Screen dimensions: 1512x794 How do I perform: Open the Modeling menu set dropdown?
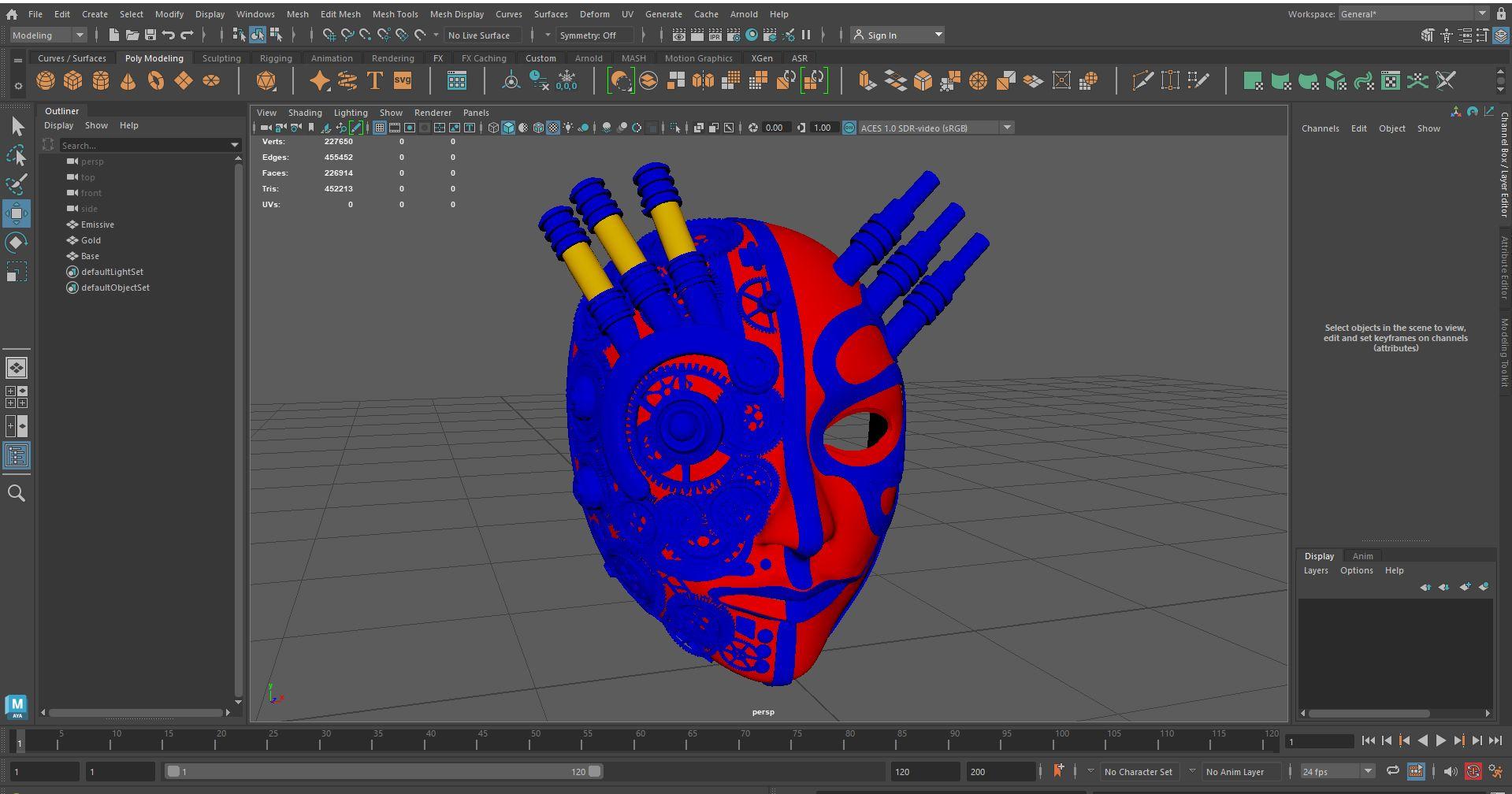[47, 35]
